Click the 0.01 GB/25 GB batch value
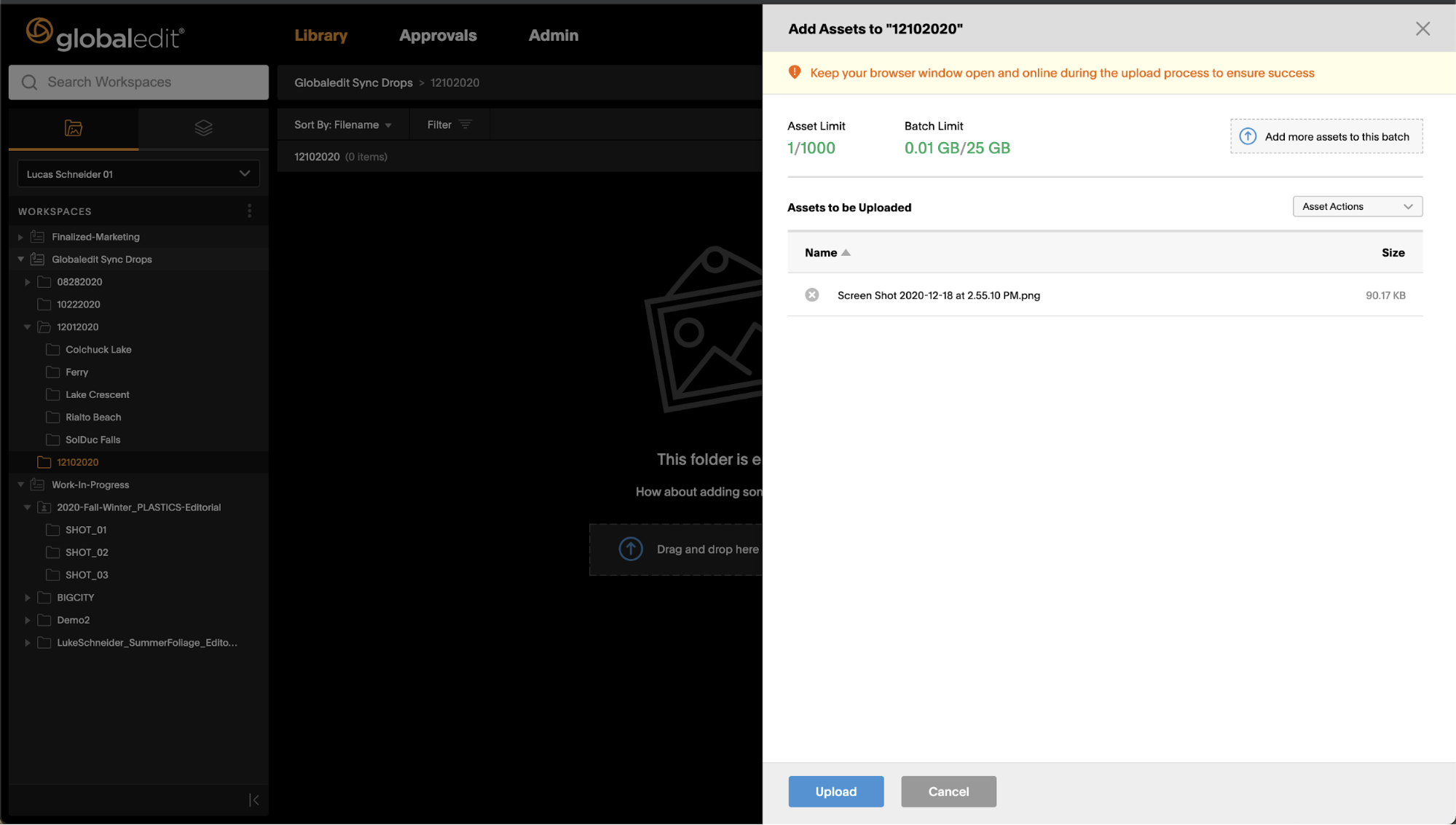The height and width of the screenshot is (825, 1456). point(957,148)
